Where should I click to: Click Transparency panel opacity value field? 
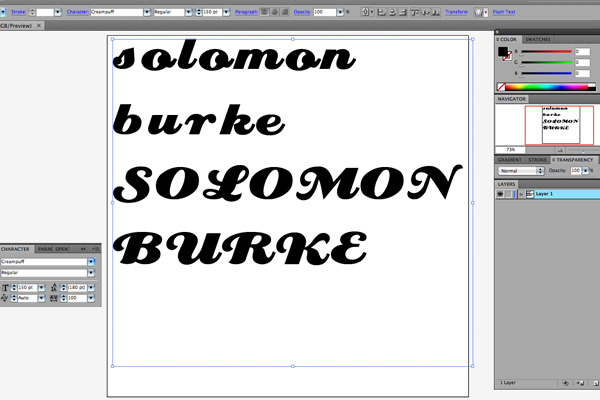point(576,171)
